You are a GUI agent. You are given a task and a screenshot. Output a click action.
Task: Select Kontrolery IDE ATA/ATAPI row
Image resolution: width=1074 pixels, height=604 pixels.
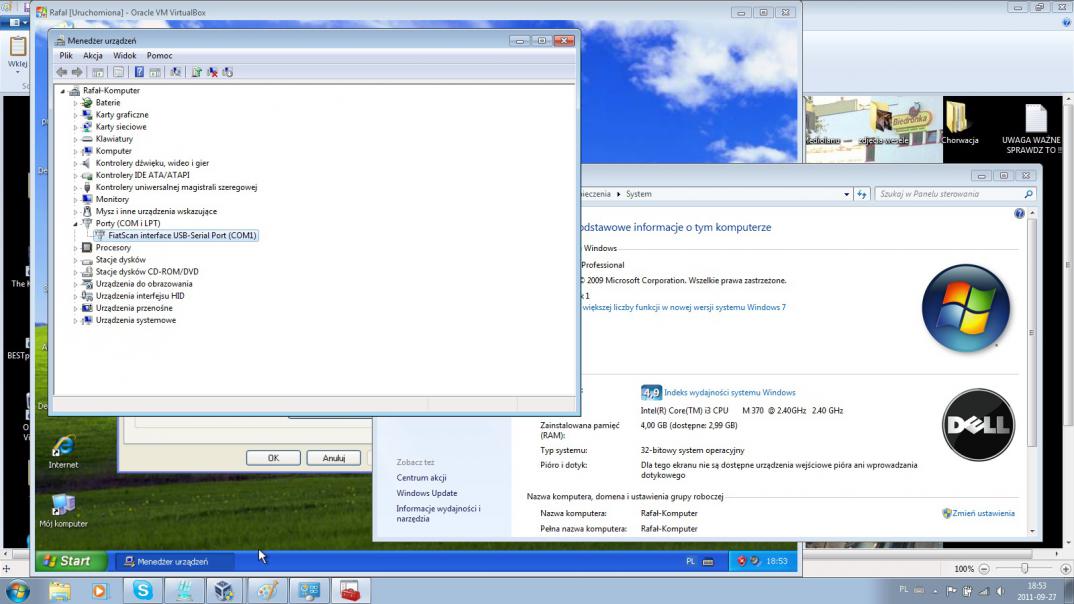pyautogui.click(x=142, y=175)
